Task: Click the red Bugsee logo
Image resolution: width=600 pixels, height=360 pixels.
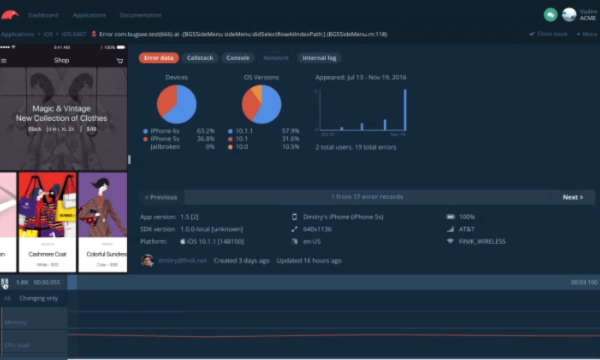Action: [x=10, y=15]
